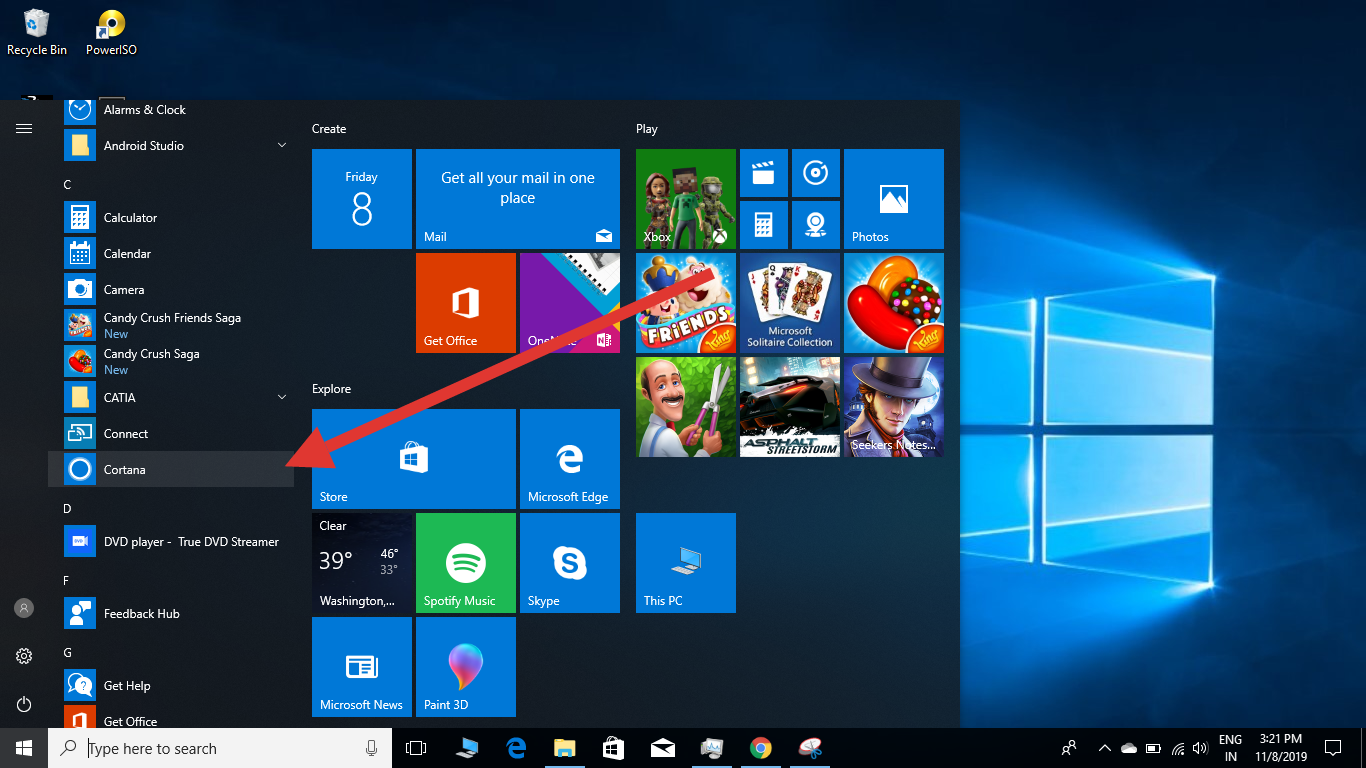The width and height of the screenshot is (1366, 768).
Task: Open the Microsoft News tile
Action: tap(362, 667)
